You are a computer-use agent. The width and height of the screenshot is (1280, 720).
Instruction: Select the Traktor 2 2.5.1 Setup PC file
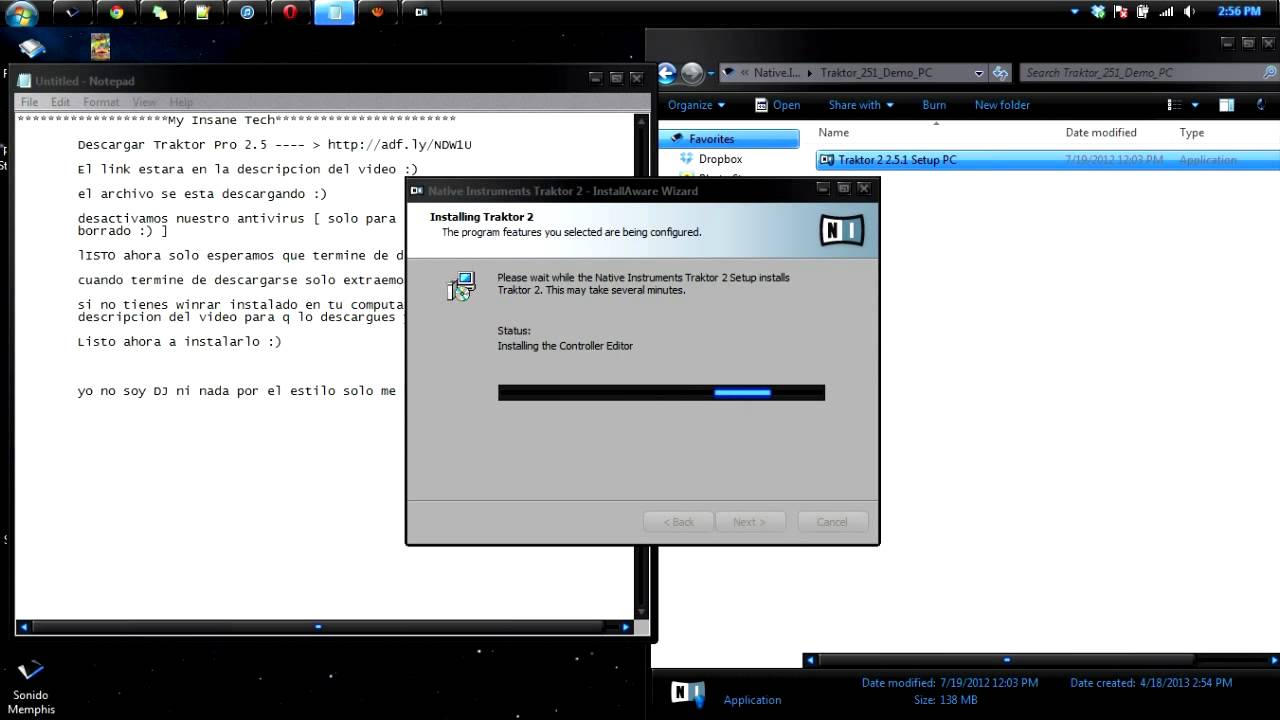1047,160
